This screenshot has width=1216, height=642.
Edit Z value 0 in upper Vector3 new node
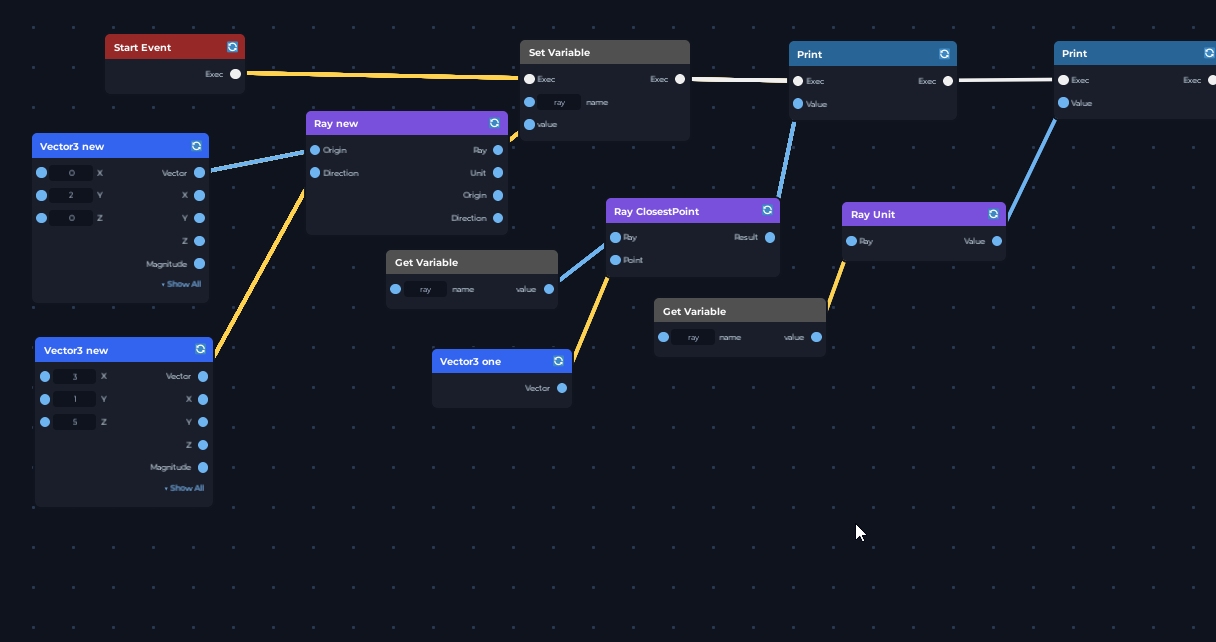(x=72, y=218)
